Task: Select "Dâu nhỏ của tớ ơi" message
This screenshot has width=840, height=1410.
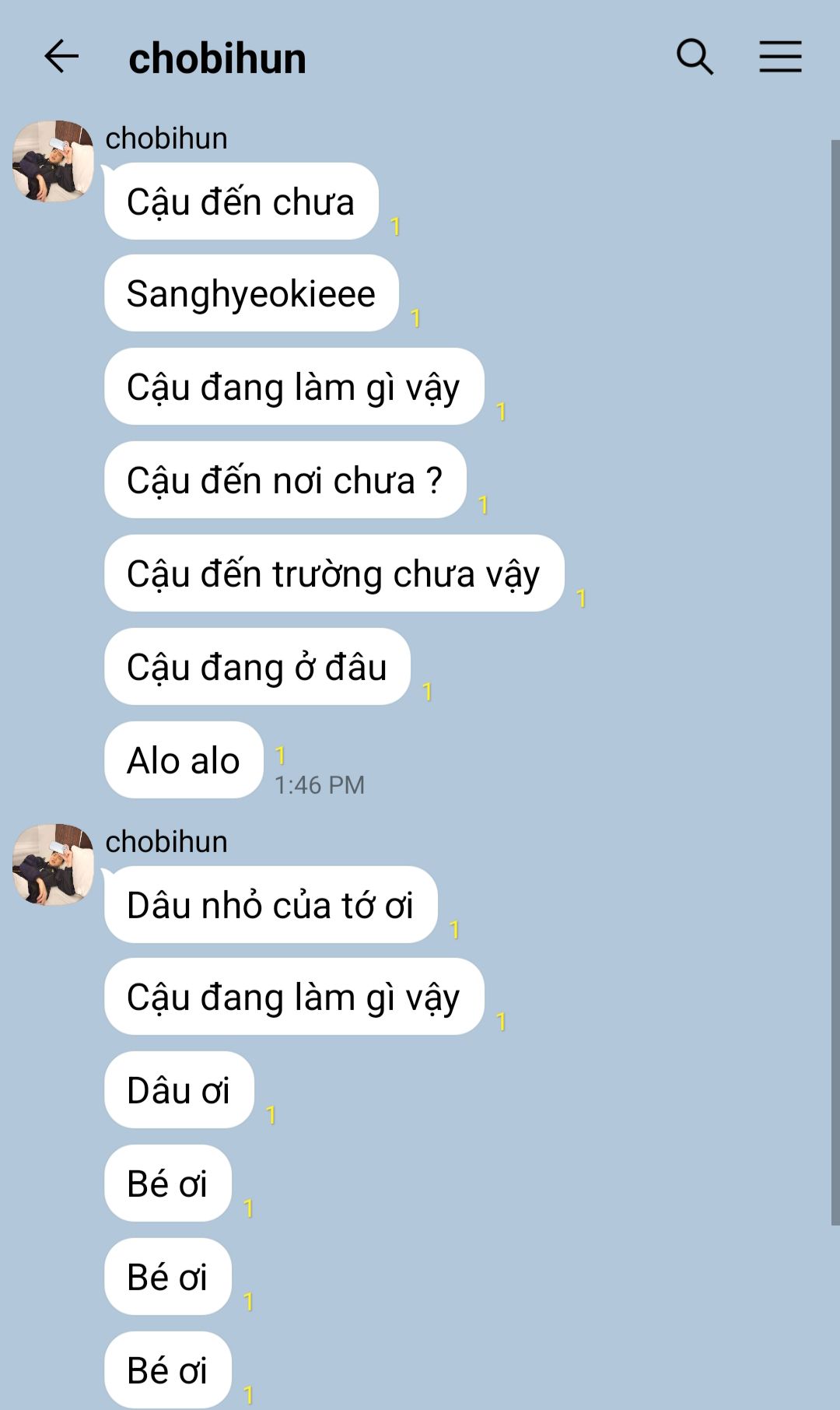Action: (271, 905)
